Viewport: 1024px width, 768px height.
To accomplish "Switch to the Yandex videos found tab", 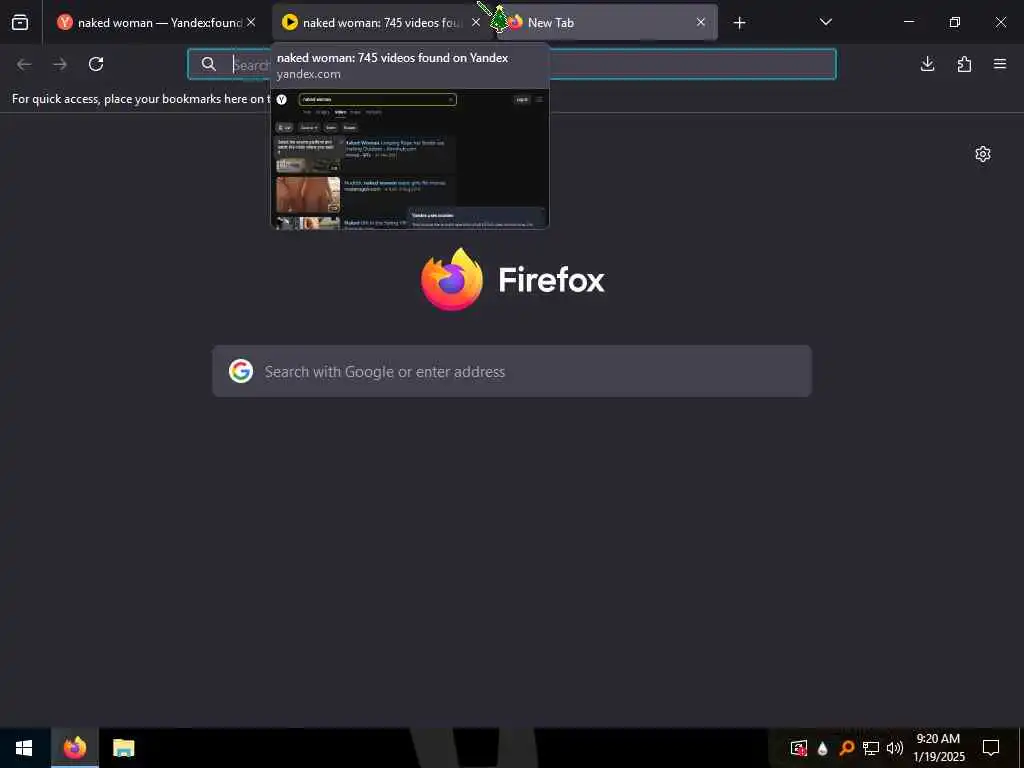I will point(380,22).
